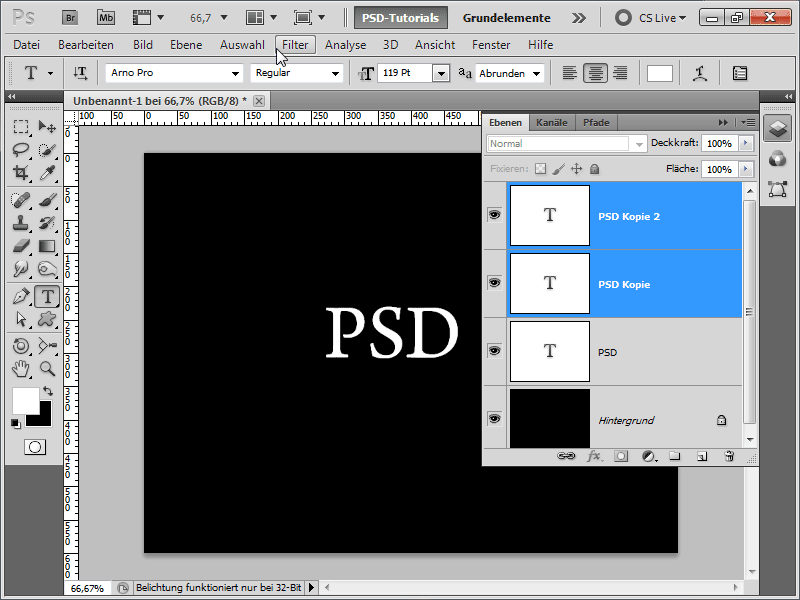Open the Auswahl menu
The height and width of the screenshot is (600, 800).
click(x=242, y=45)
